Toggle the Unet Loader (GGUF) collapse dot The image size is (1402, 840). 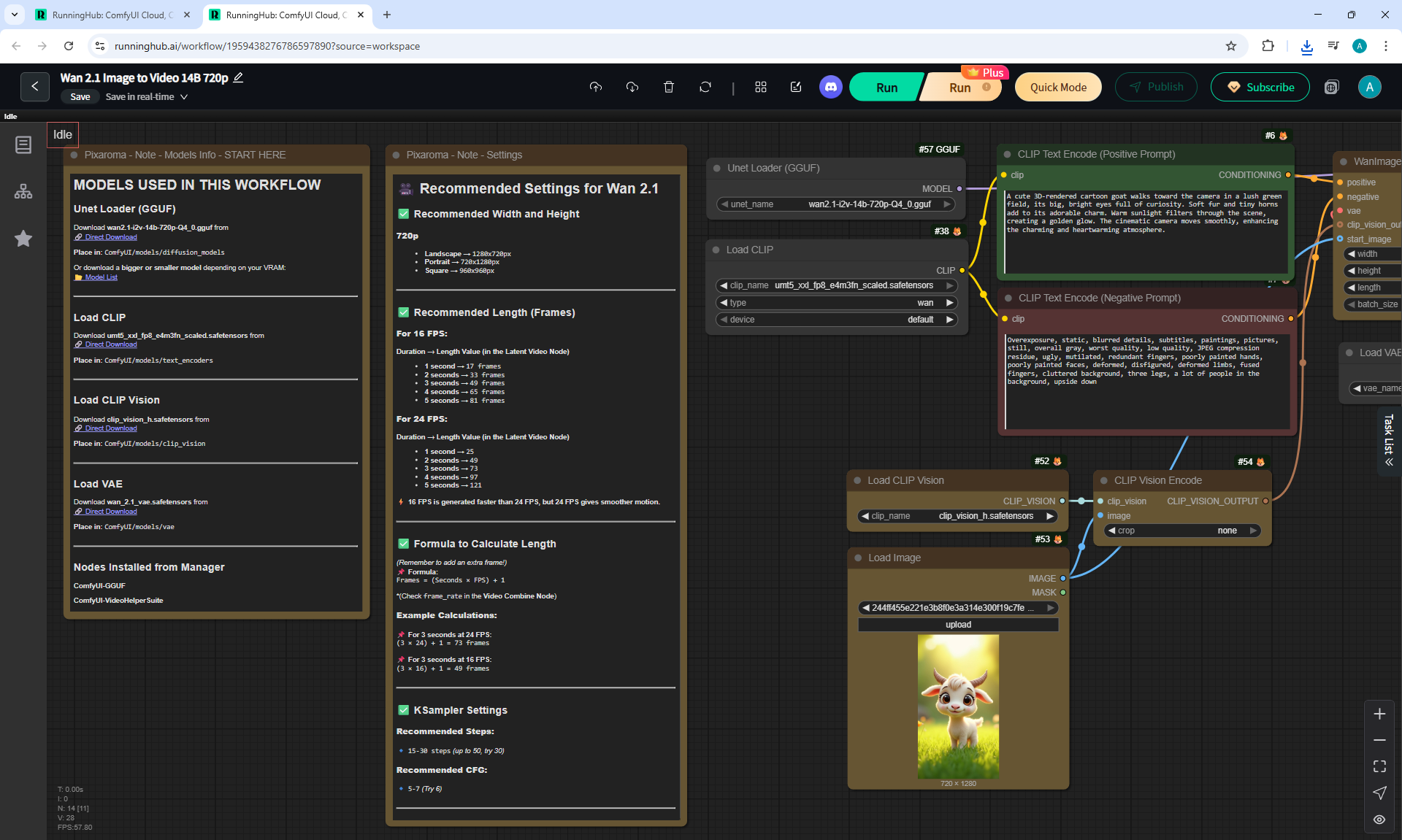(717, 168)
